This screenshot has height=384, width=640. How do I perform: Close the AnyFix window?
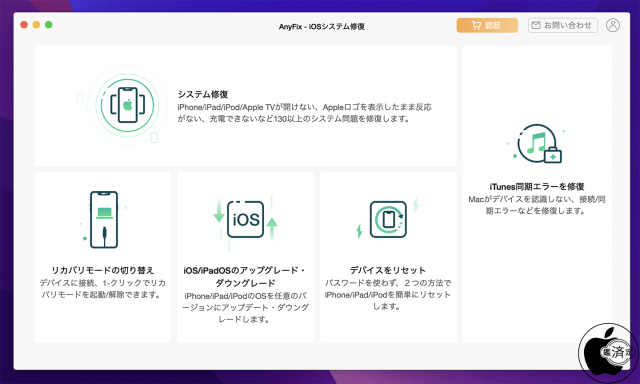24,25
